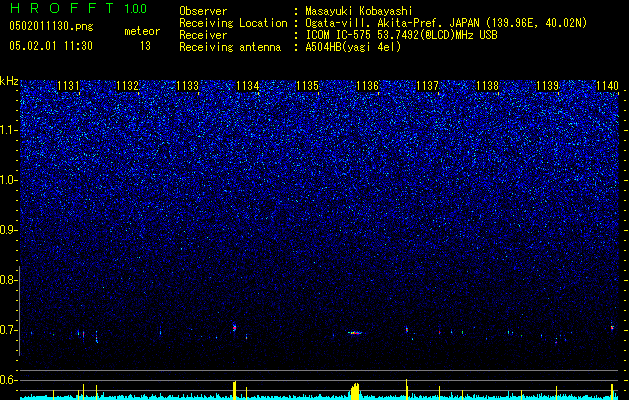Click the 1137 time marker
This screenshot has height=400, width=629.
pos(428,86)
